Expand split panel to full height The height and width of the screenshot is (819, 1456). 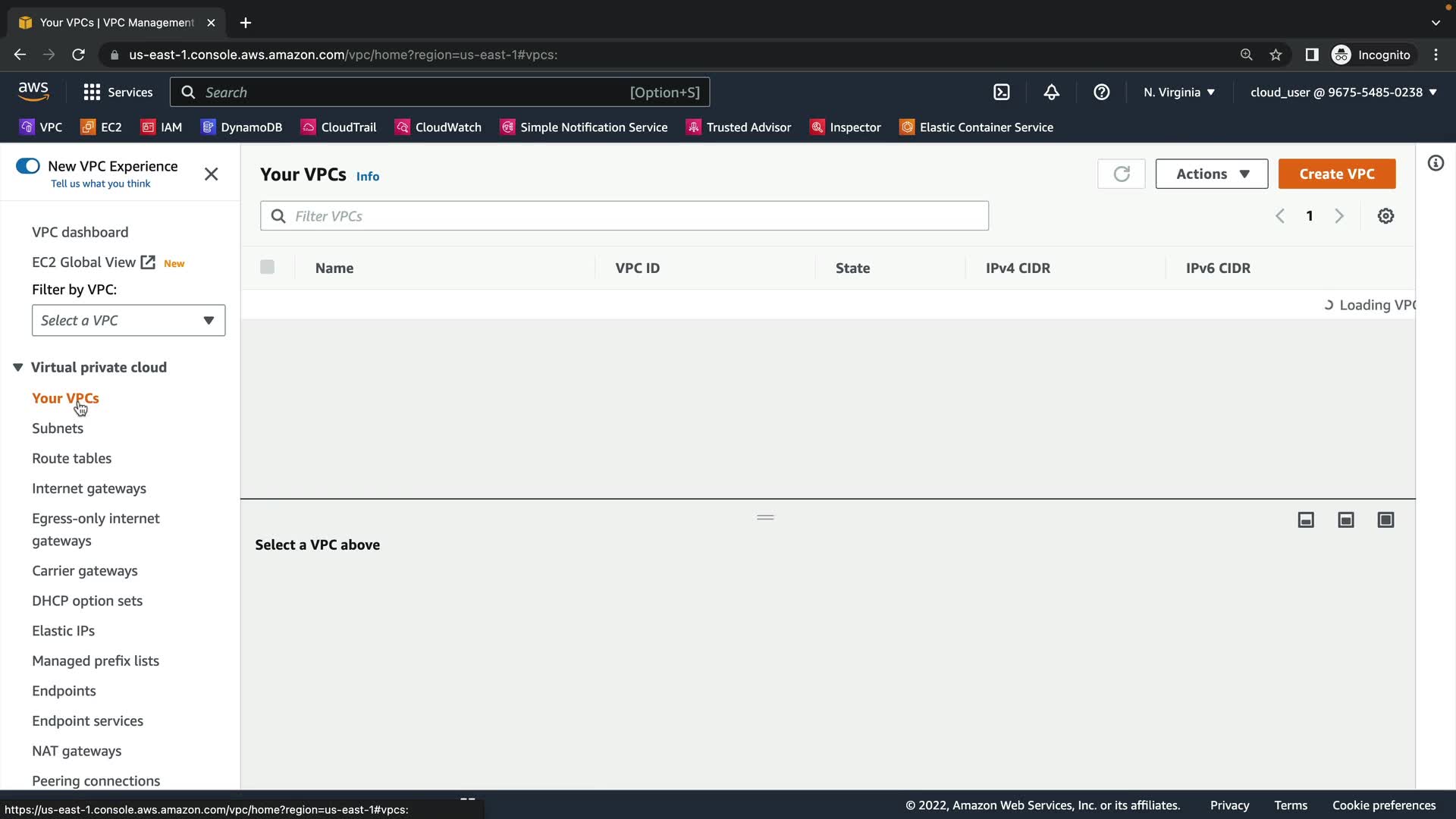(x=1385, y=519)
